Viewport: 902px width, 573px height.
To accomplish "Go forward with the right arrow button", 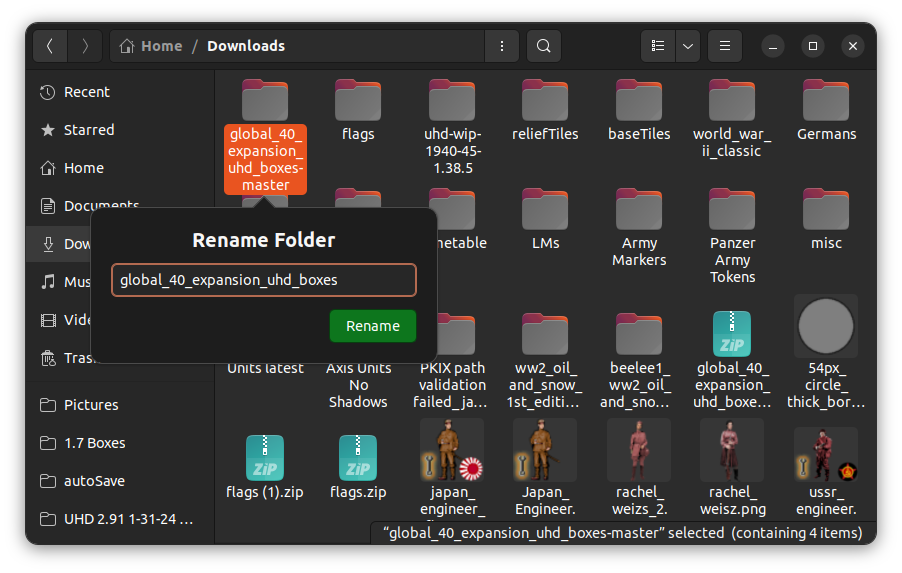I will (x=85, y=46).
